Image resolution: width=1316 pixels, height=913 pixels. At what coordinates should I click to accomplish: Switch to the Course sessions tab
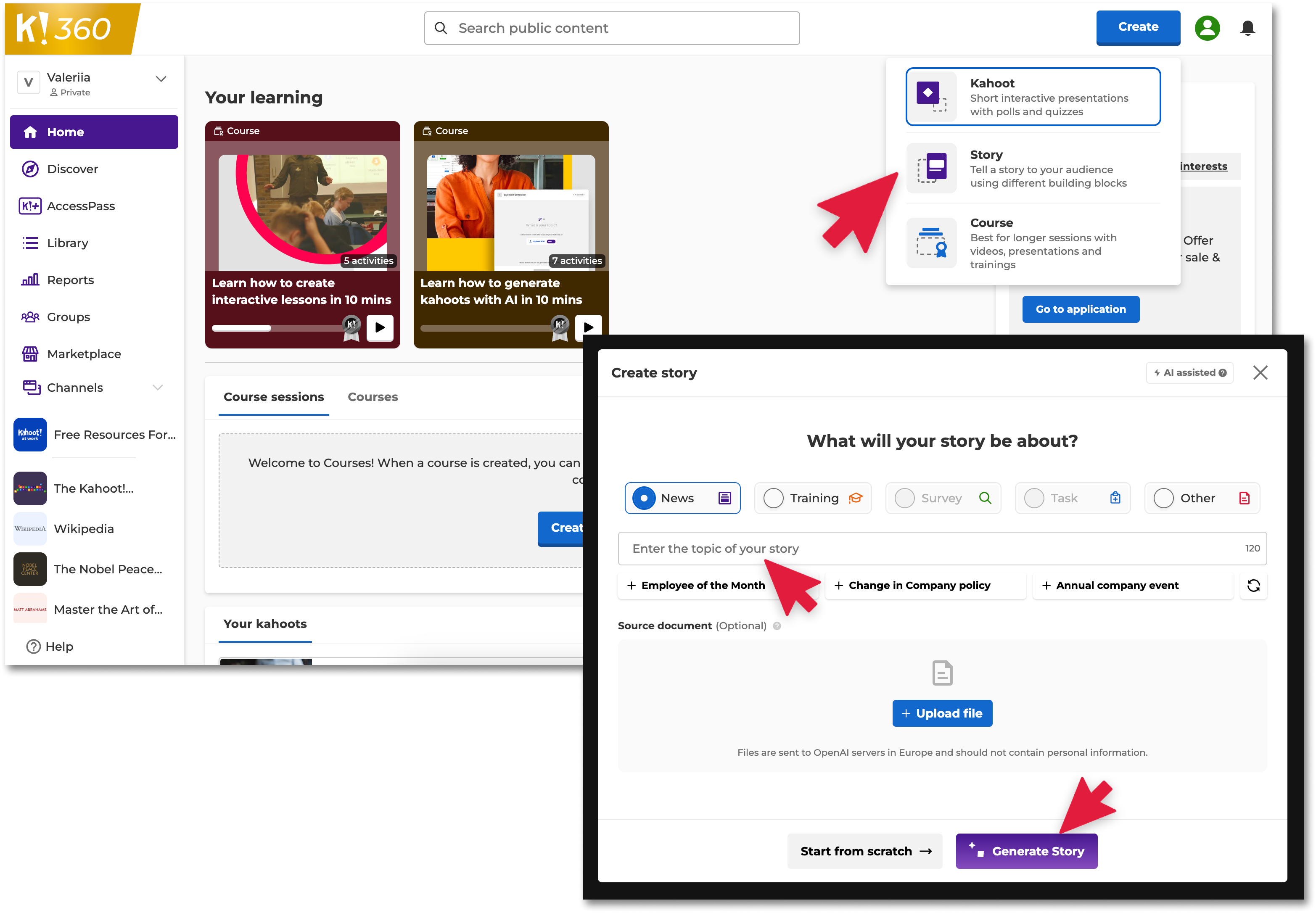pos(273,397)
